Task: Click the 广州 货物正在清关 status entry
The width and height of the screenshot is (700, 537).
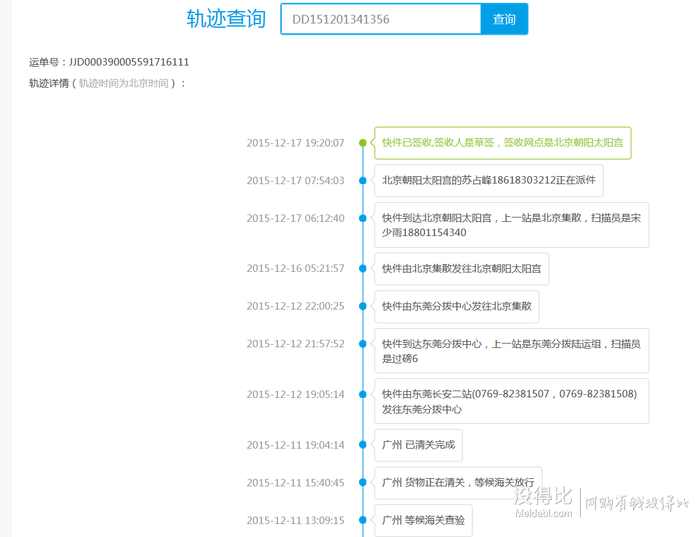Action: [x=458, y=483]
